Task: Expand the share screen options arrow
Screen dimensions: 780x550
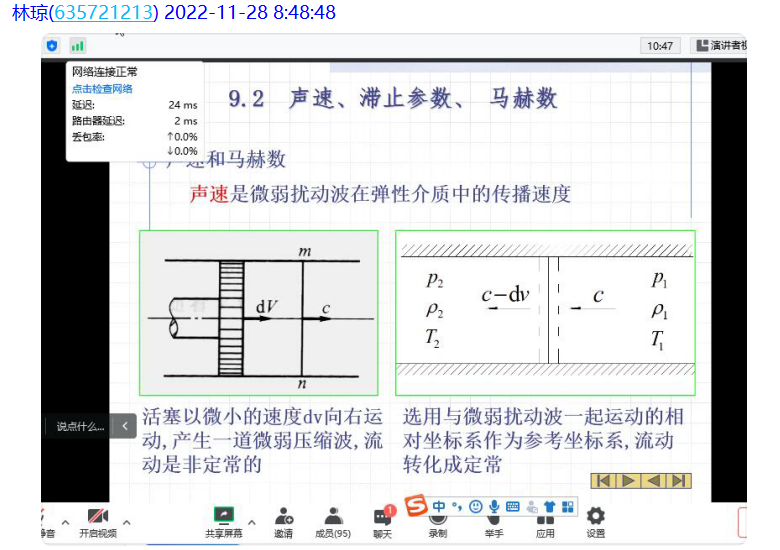Action: pos(251,522)
